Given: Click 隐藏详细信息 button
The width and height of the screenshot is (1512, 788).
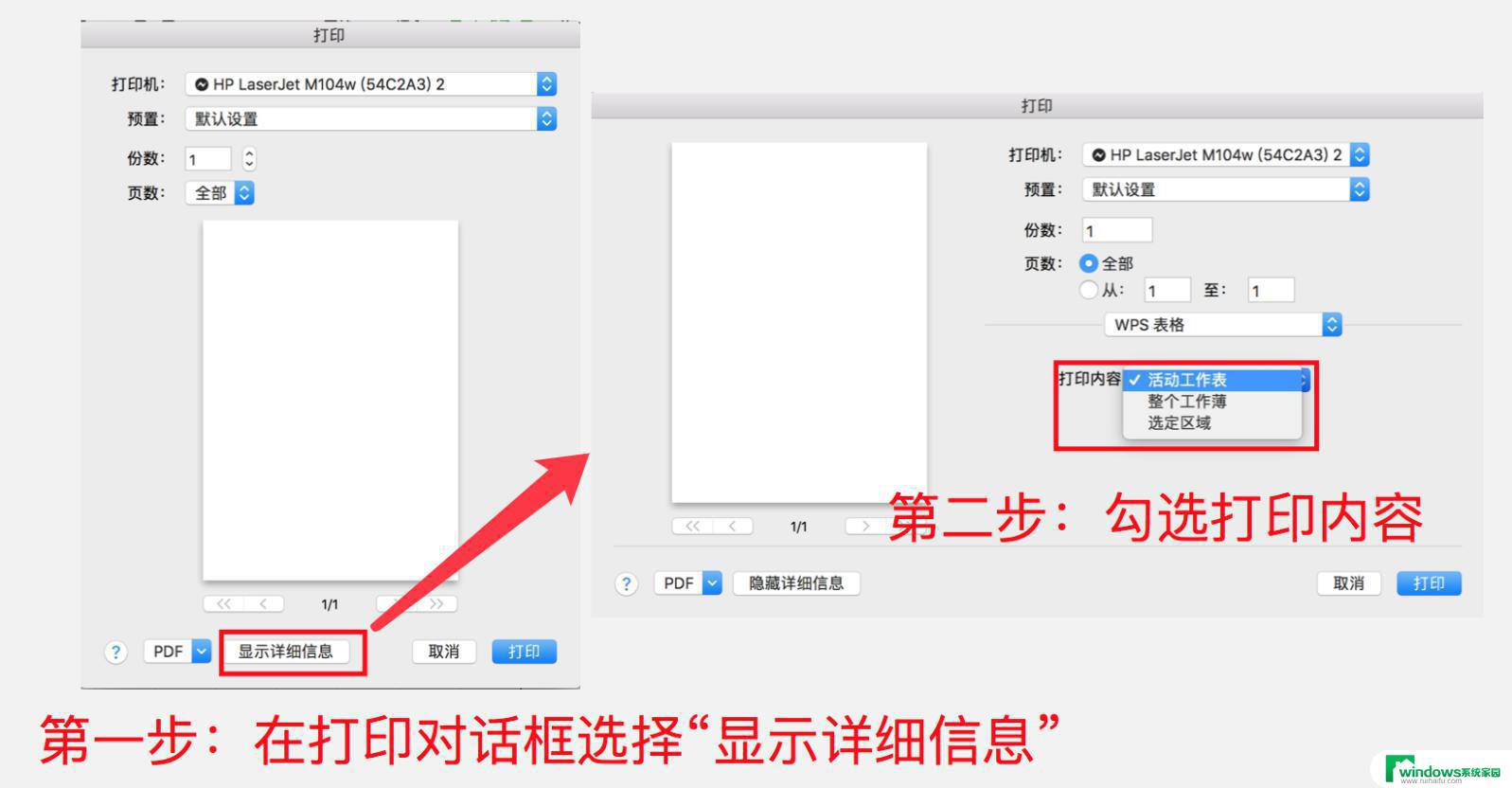Looking at the screenshot, I should pos(796,583).
